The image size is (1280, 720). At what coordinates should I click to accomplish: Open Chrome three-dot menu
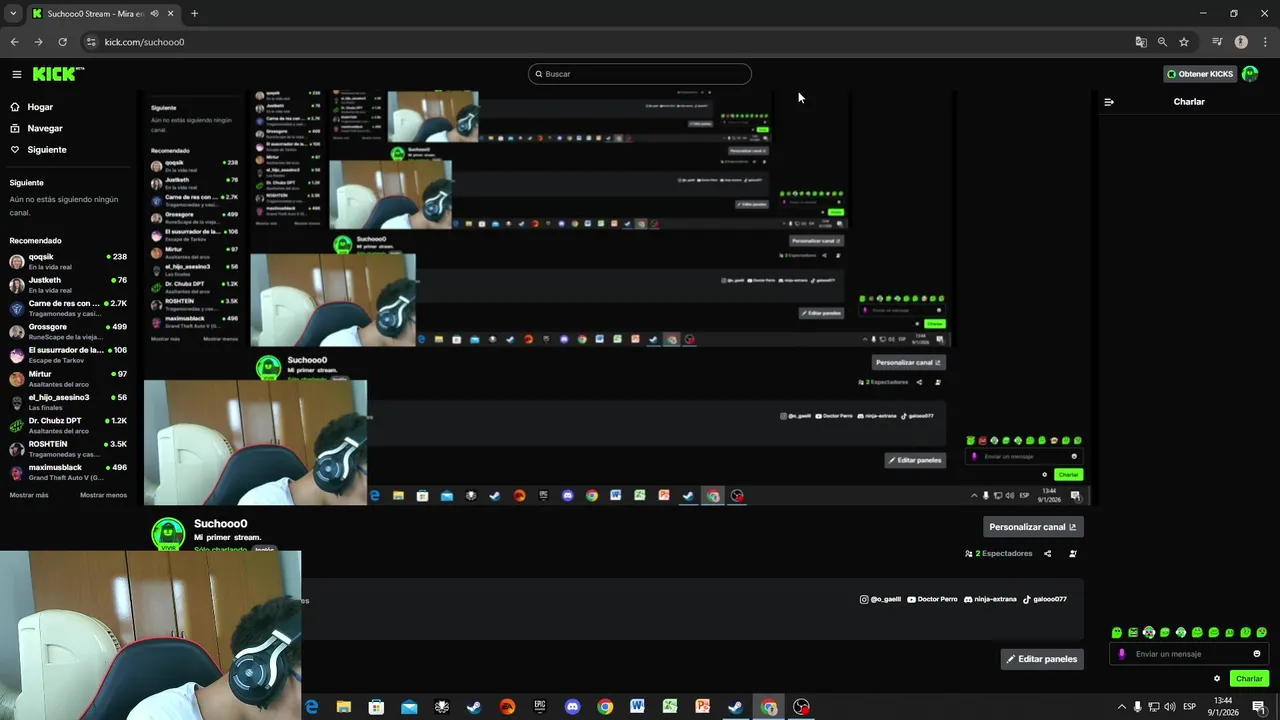click(1263, 42)
